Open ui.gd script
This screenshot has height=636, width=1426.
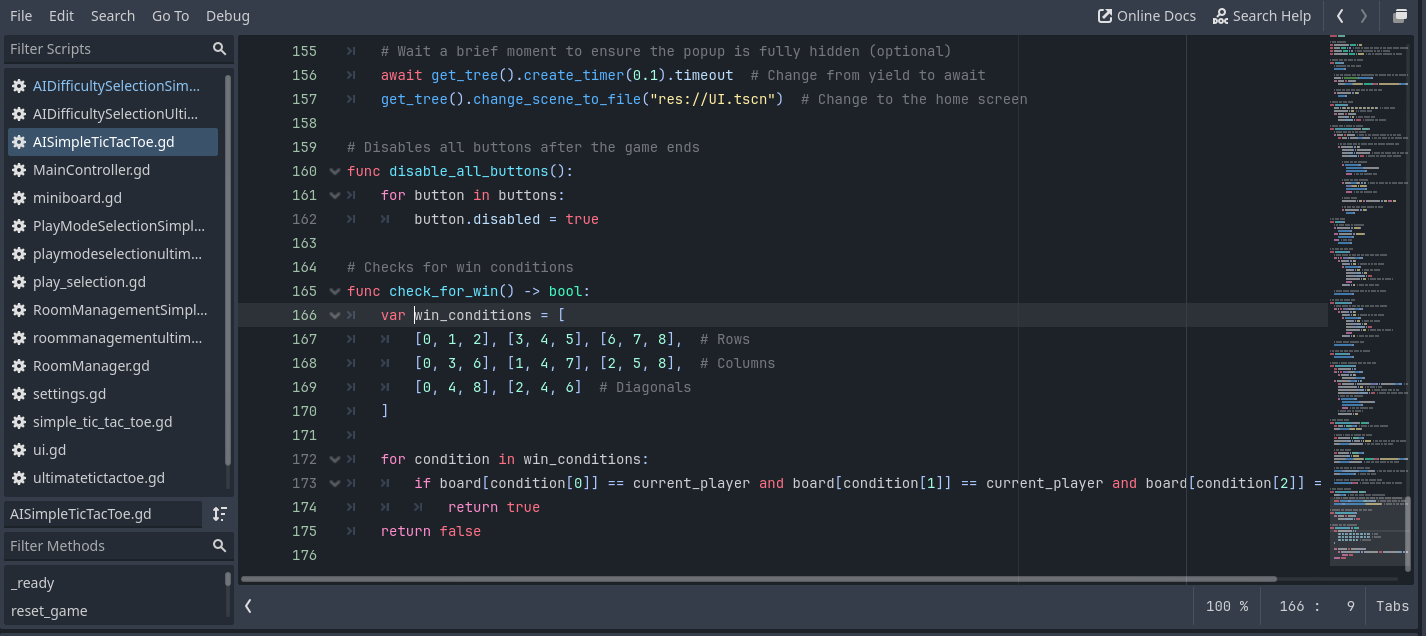tap(113, 450)
